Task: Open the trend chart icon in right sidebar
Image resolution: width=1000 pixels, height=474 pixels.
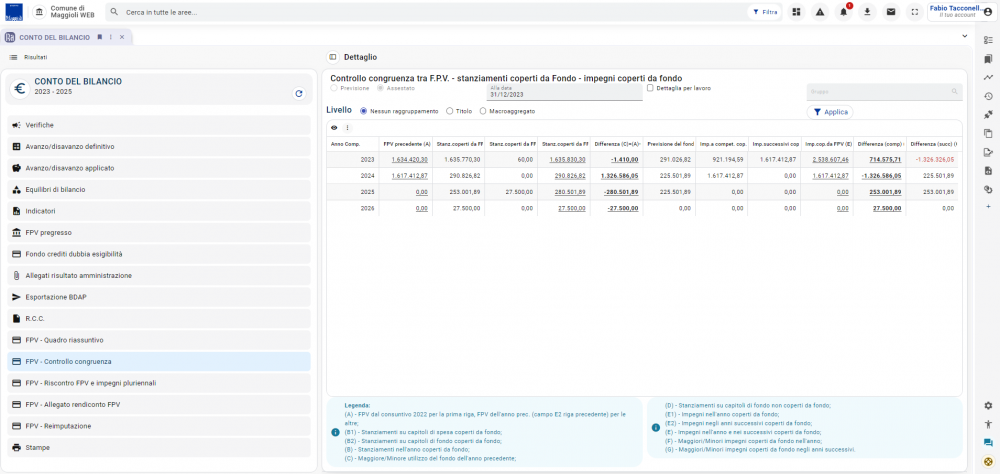Action: click(989, 78)
